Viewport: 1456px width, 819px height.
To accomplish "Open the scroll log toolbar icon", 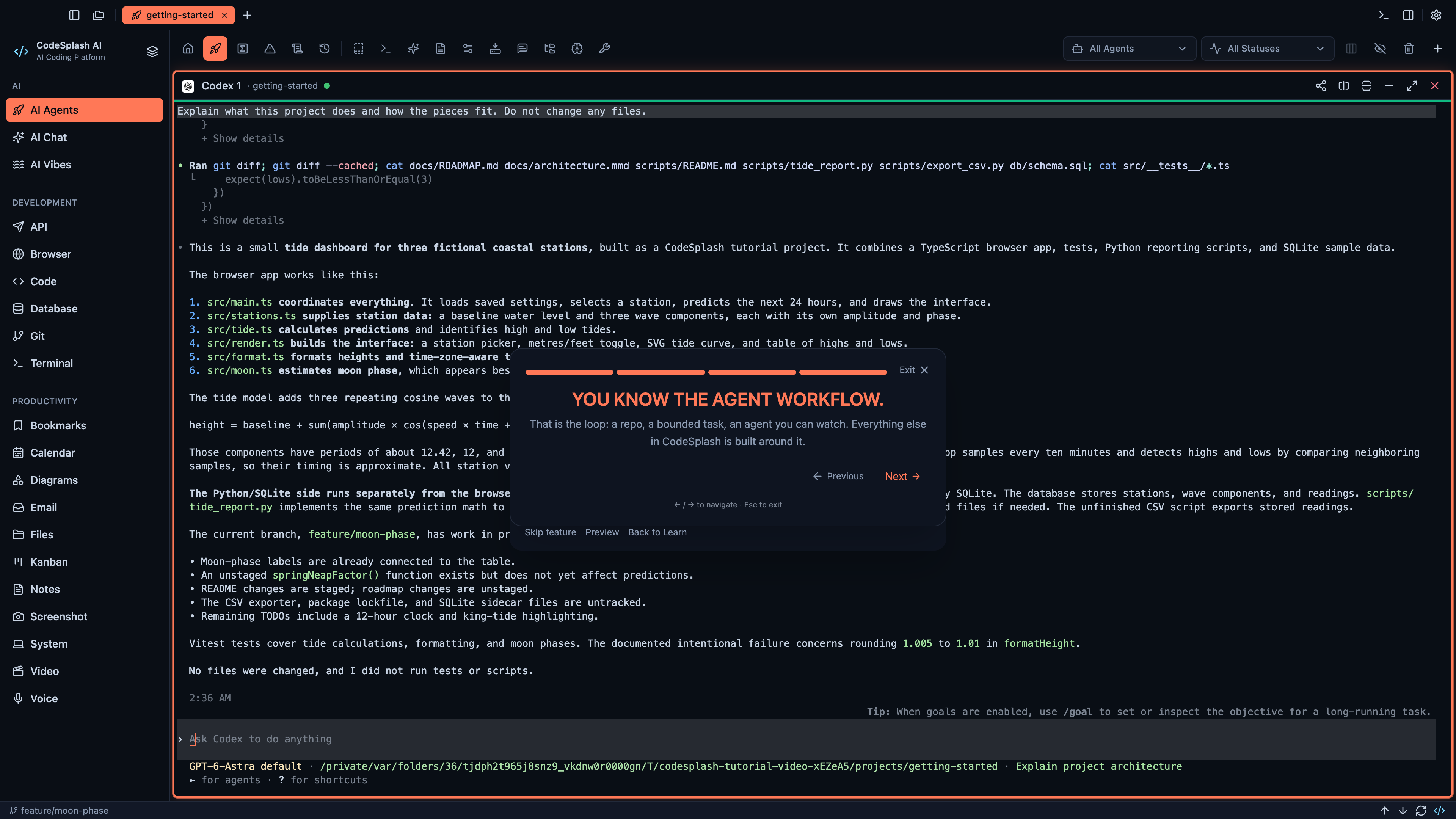I will [297, 49].
